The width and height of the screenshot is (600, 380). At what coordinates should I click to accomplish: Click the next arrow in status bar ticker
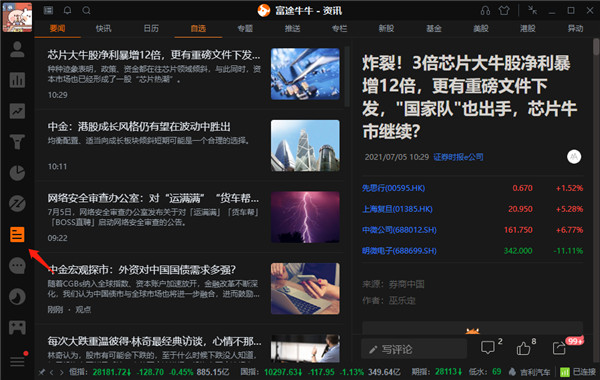pyautogui.click(x=61, y=372)
